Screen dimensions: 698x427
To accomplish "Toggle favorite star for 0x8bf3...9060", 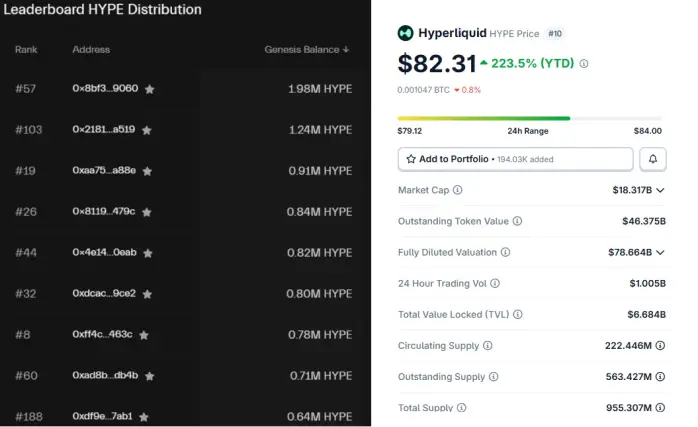I will [150, 89].
